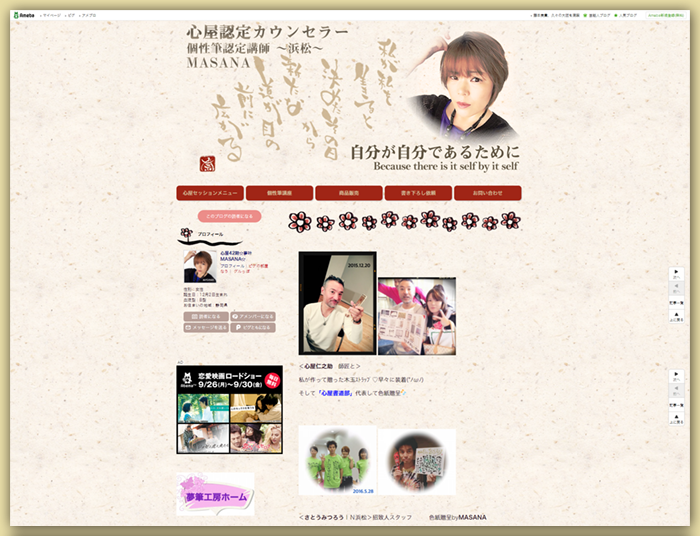Screen dimensions: 700x536
Task: Open アメブロ link in the top bar
Action: tap(89, 15)
